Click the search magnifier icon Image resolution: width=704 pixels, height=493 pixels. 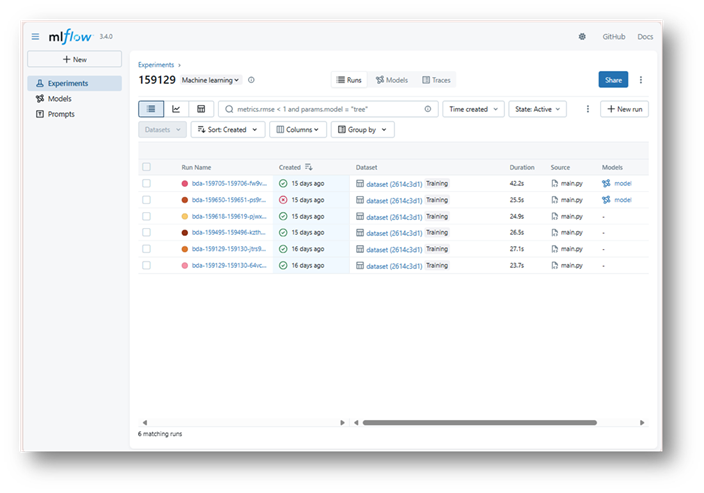(x=229, y=109)
